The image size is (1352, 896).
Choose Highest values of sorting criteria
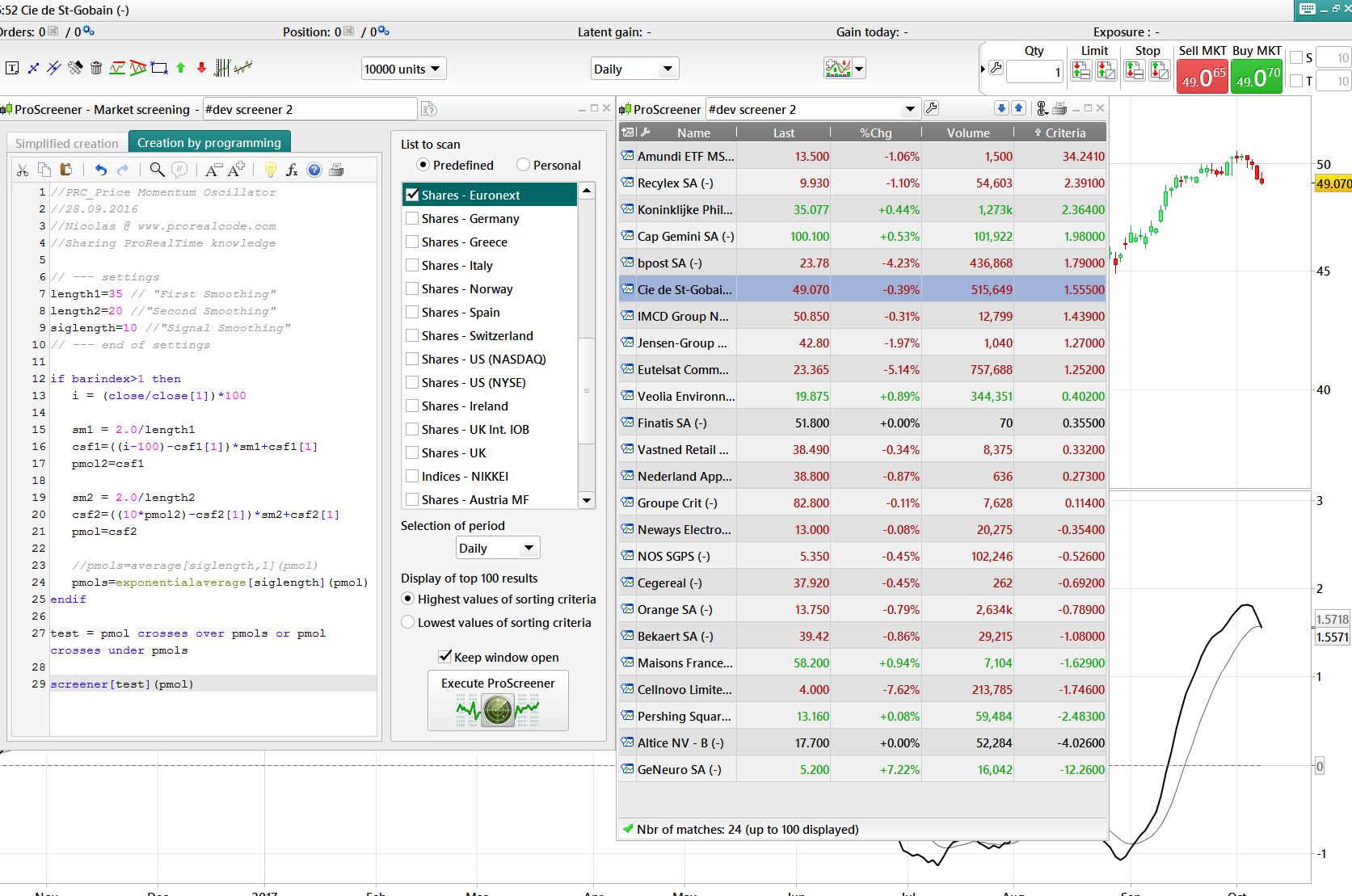408,599
